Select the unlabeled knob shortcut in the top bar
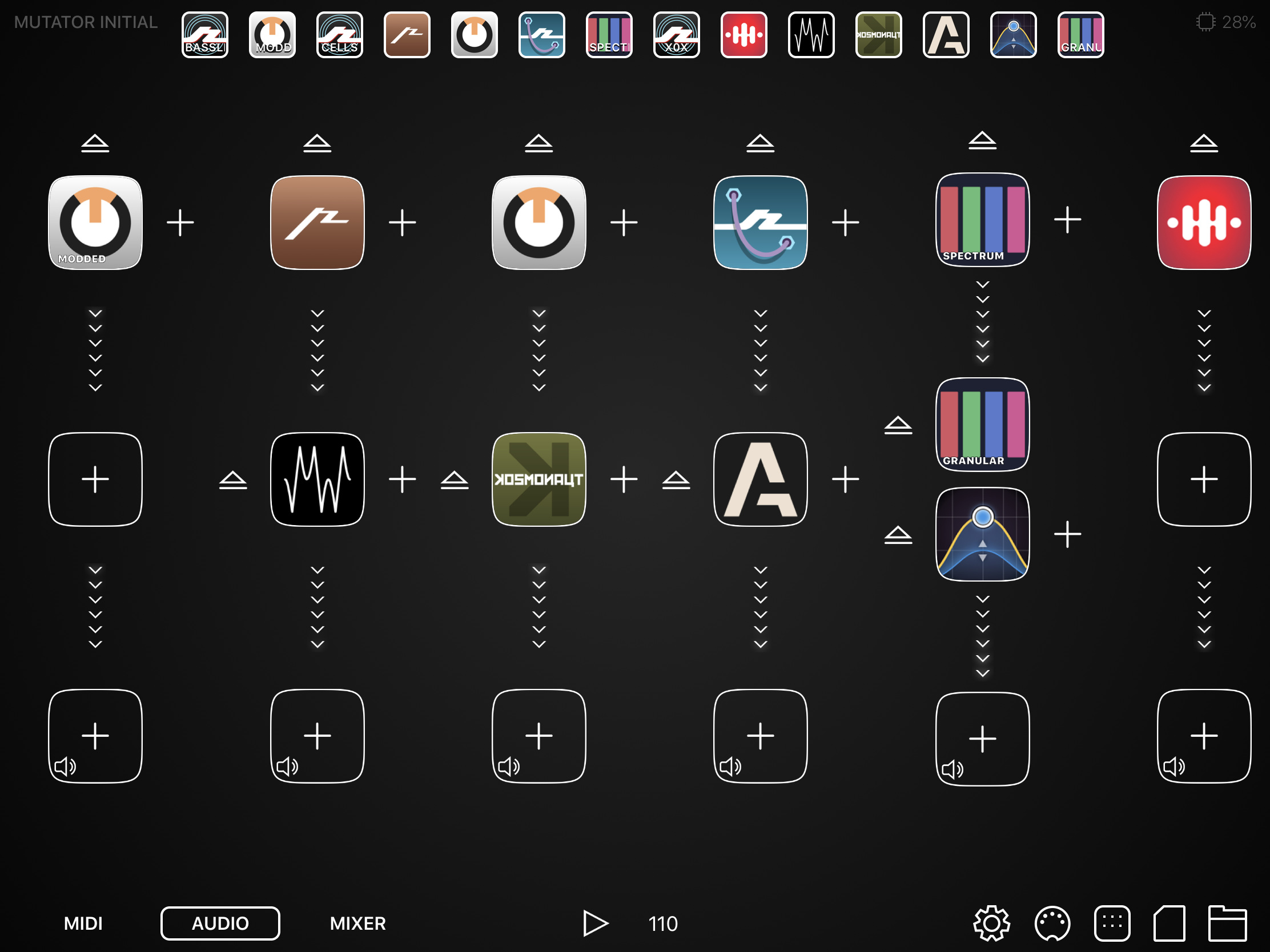This screenshot has height=952, width=1270. [474, 35]
